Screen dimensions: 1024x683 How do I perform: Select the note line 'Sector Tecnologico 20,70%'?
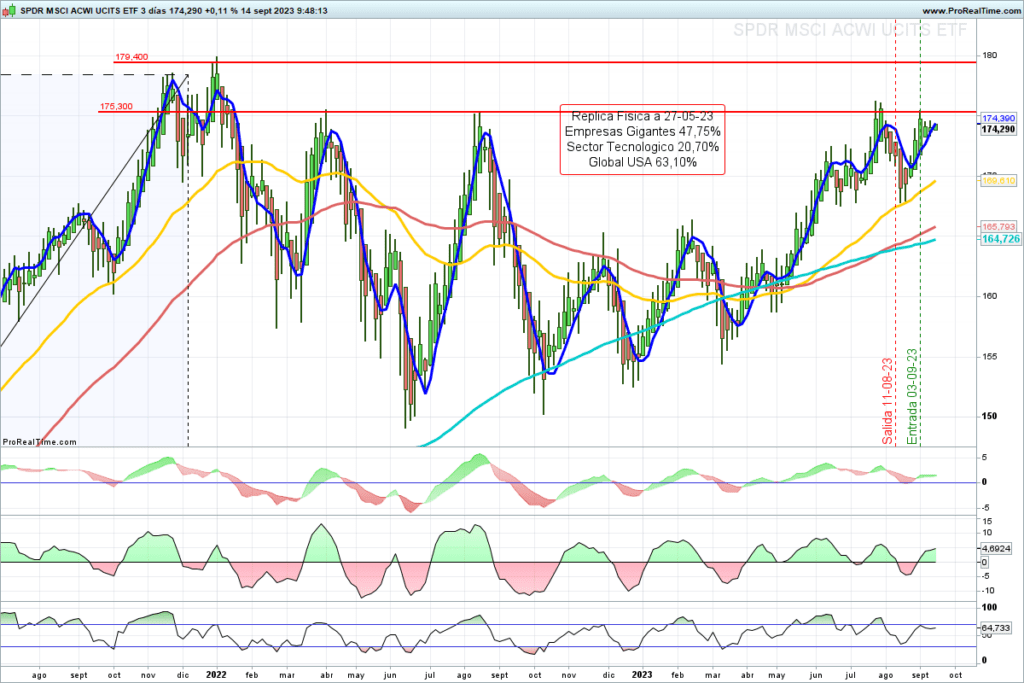pyautogui.click(x=642, y=146)
